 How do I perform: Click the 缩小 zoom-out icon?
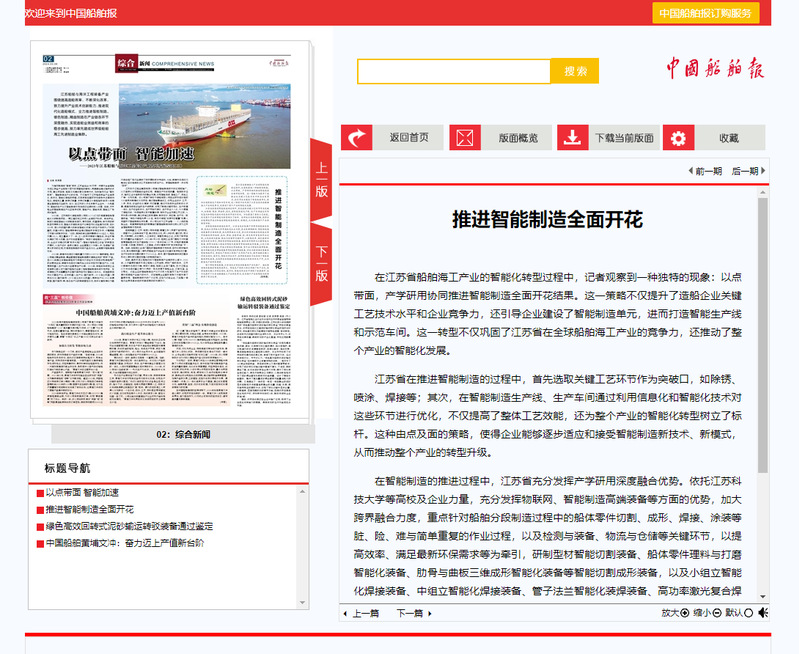tap(717, 613)
